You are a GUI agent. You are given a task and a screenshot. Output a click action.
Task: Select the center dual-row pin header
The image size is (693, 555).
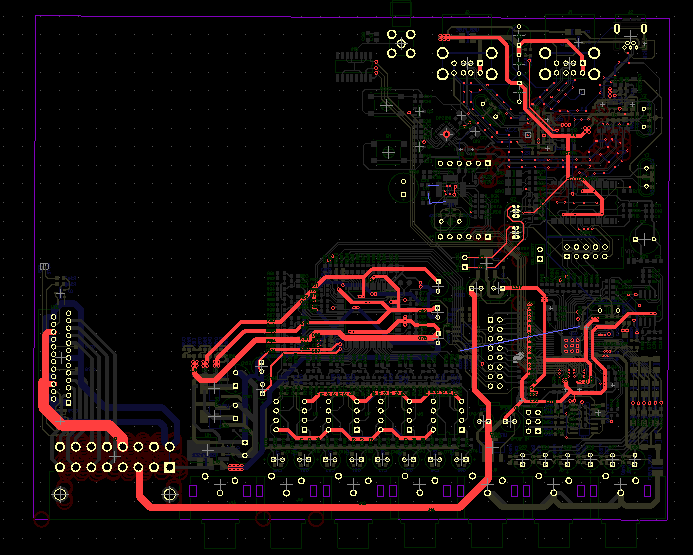point(496,352)
